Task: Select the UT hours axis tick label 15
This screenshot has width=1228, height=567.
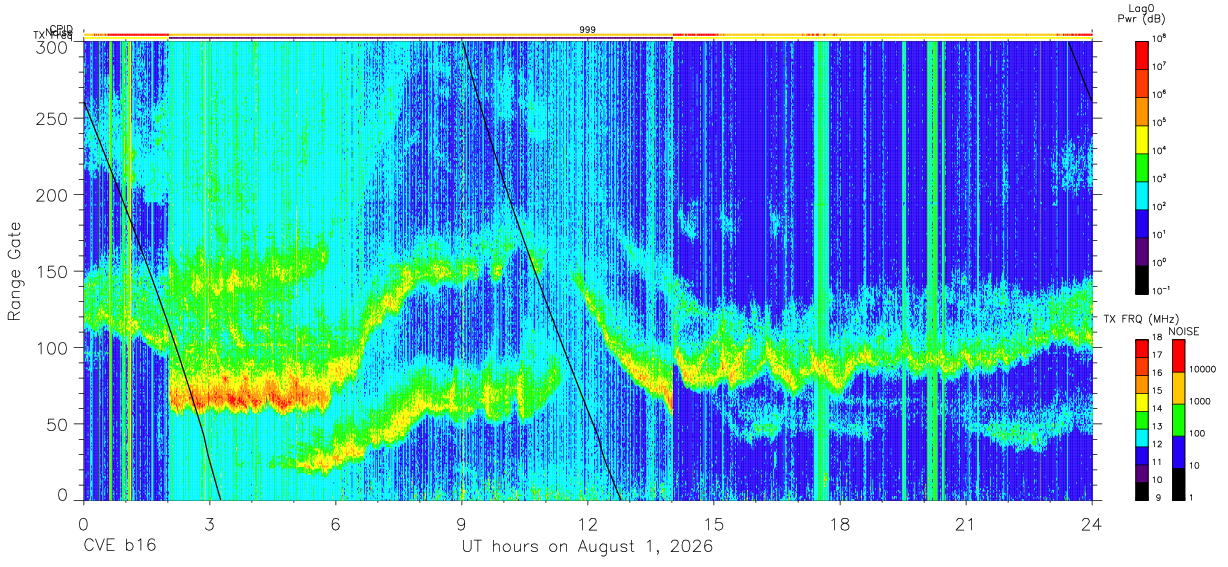Action: pyautogui.click(x=713, y=523)
